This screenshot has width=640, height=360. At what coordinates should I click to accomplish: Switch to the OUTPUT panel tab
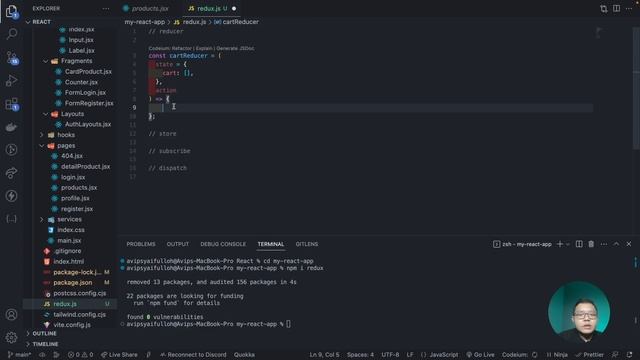tap(178, 244)
